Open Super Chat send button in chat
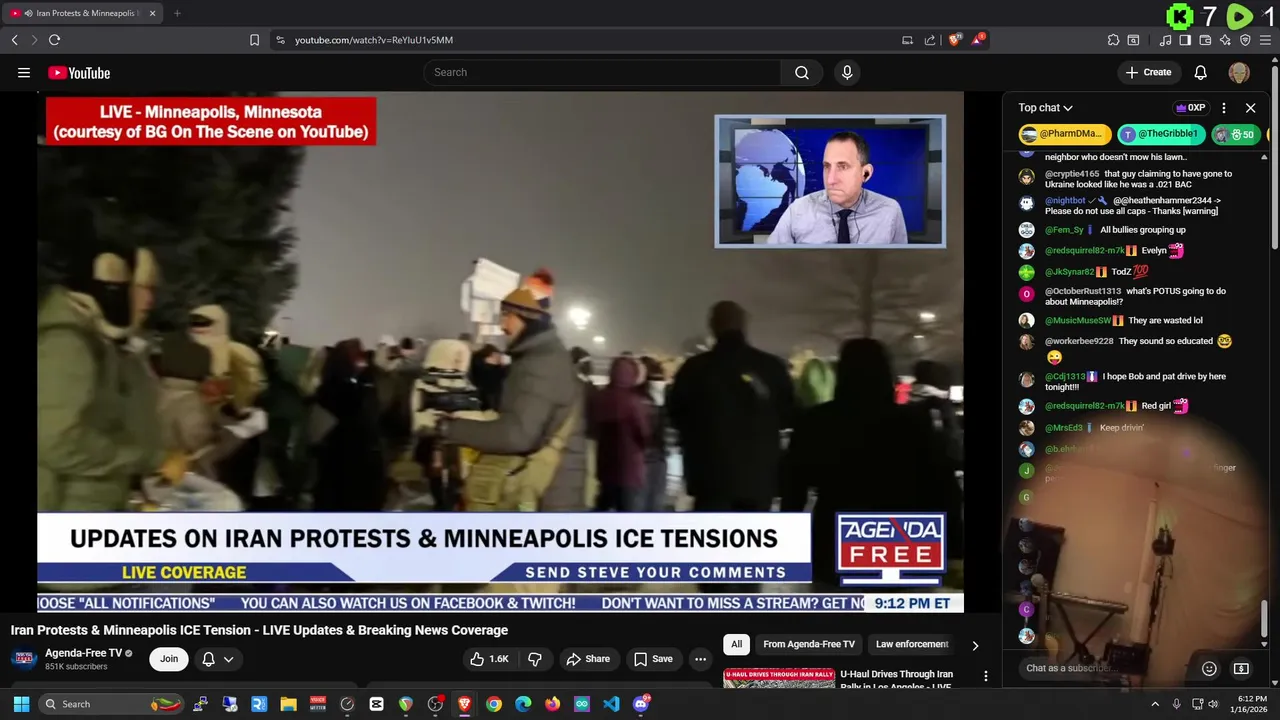This screenshot has width=1280, height=720. point(1241,668)
